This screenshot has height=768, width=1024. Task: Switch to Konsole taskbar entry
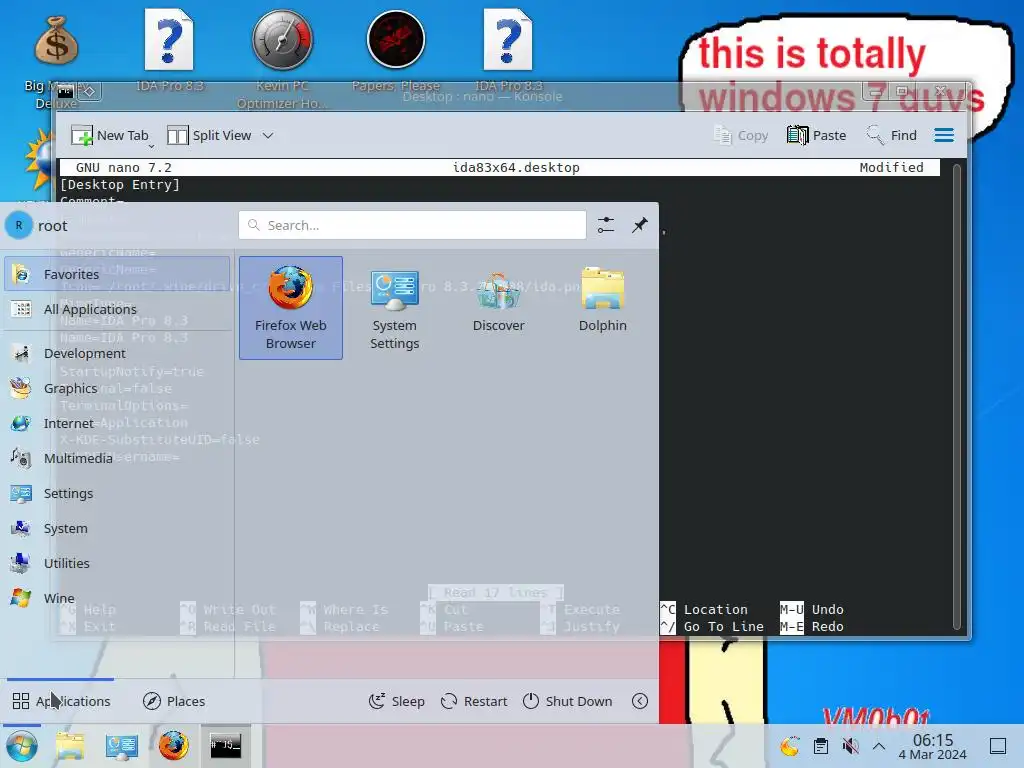click(225, 746)
